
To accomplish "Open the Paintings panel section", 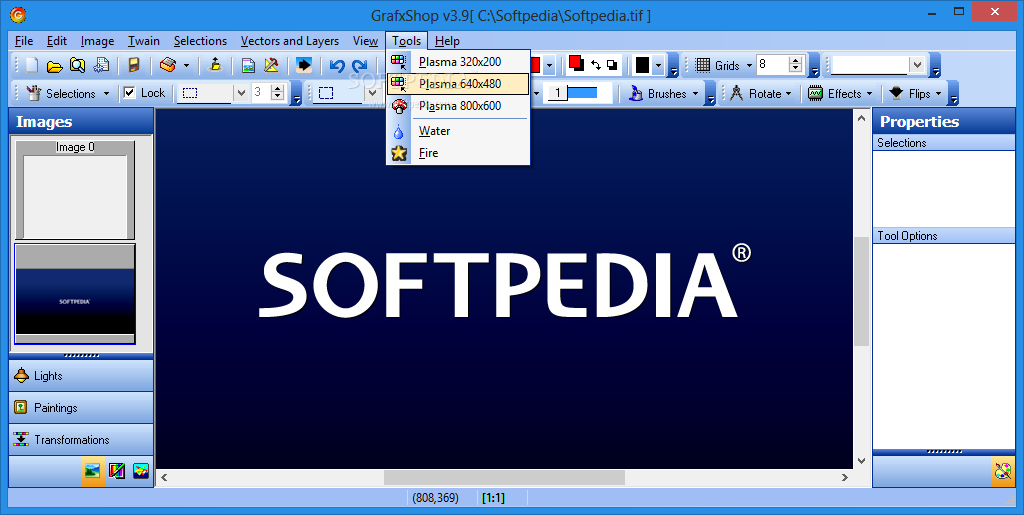I will click(x=81, y=407).
